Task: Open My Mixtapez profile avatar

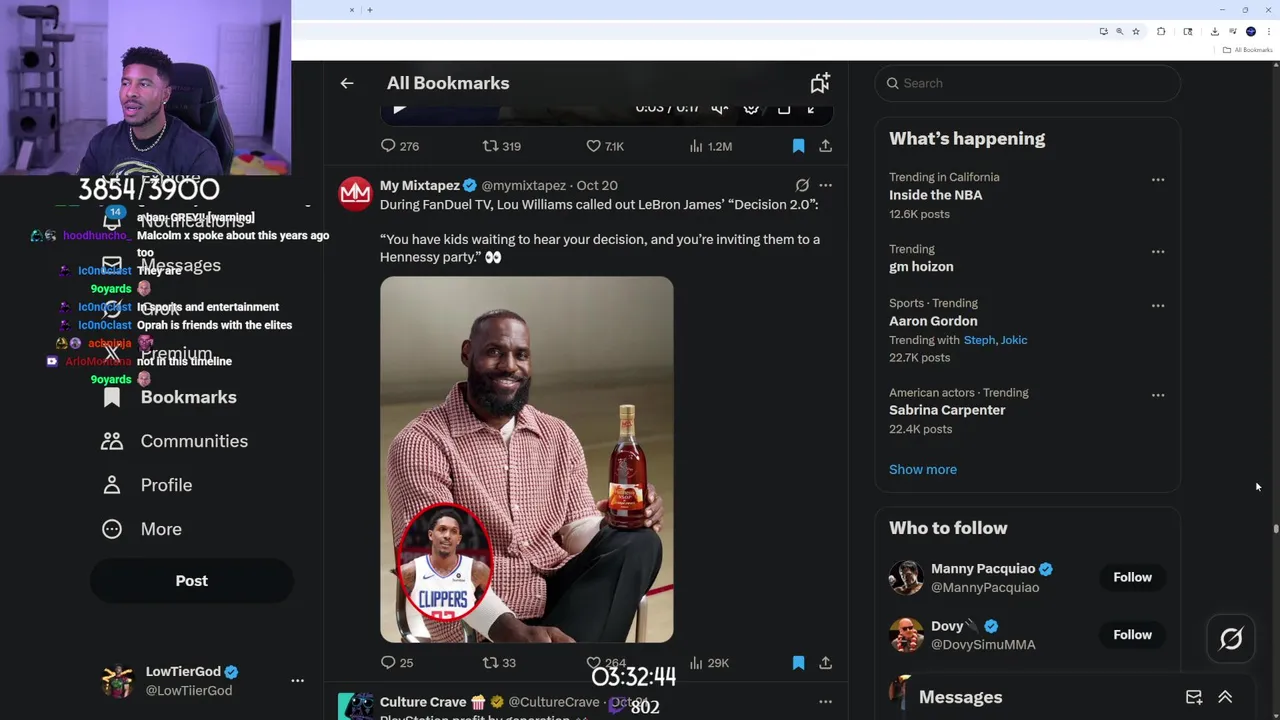Action: click(355, 193)
